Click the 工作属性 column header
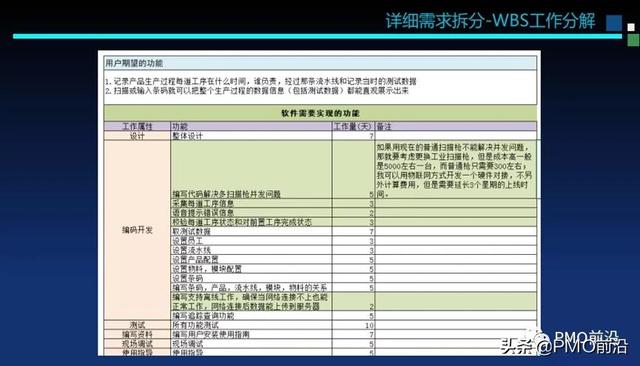 [137, 126]
